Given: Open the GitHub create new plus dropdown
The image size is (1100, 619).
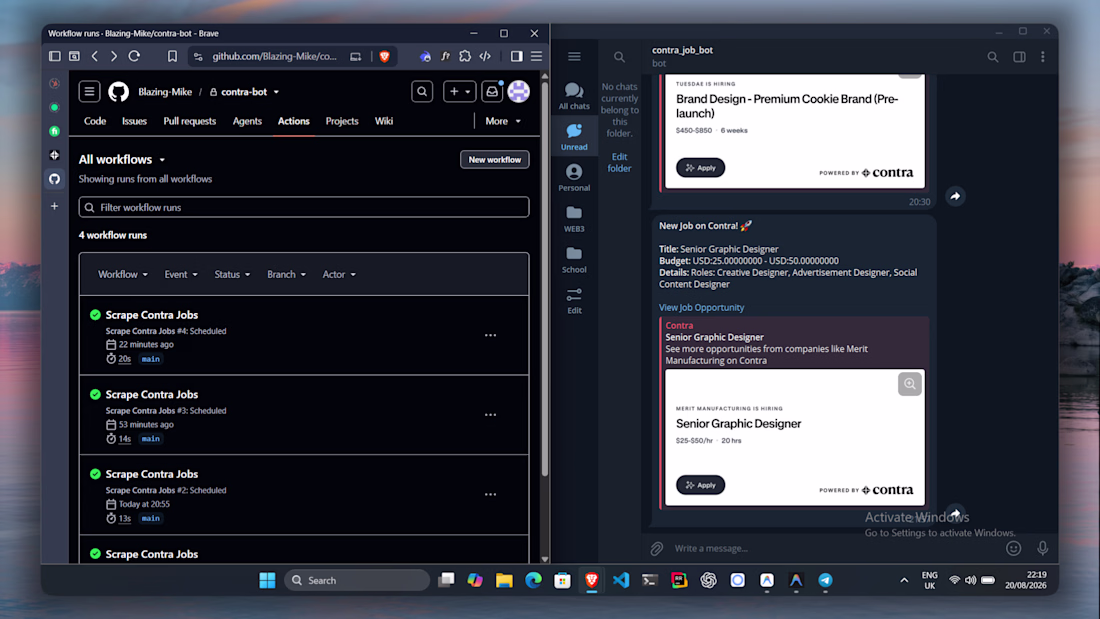Looking at the screenshot, I should pos(460,91).
